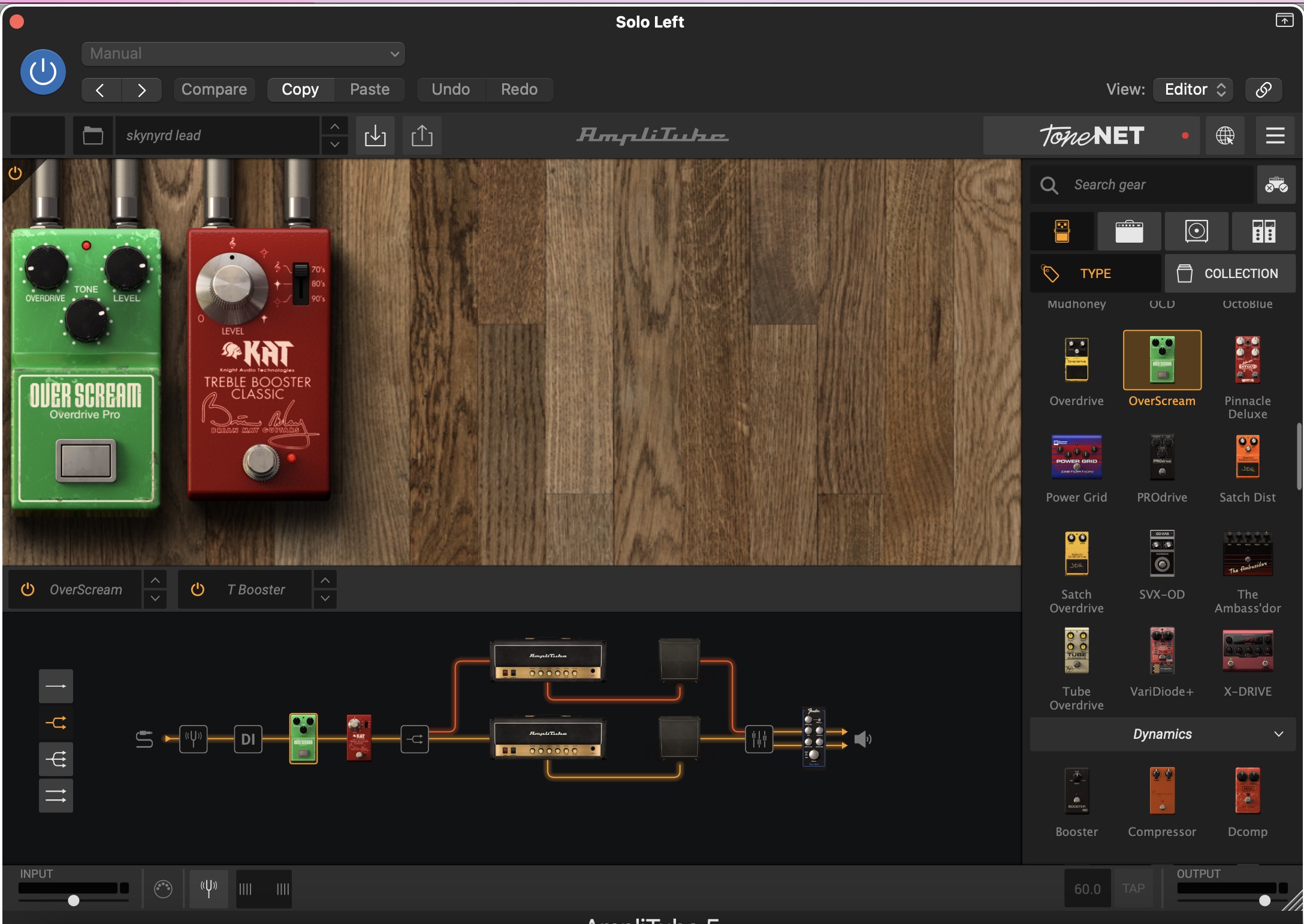Select the cabinet speaker gear category tab
Image resolution: width=1304 pixels, height=924 pixels.
(1196, 231)
